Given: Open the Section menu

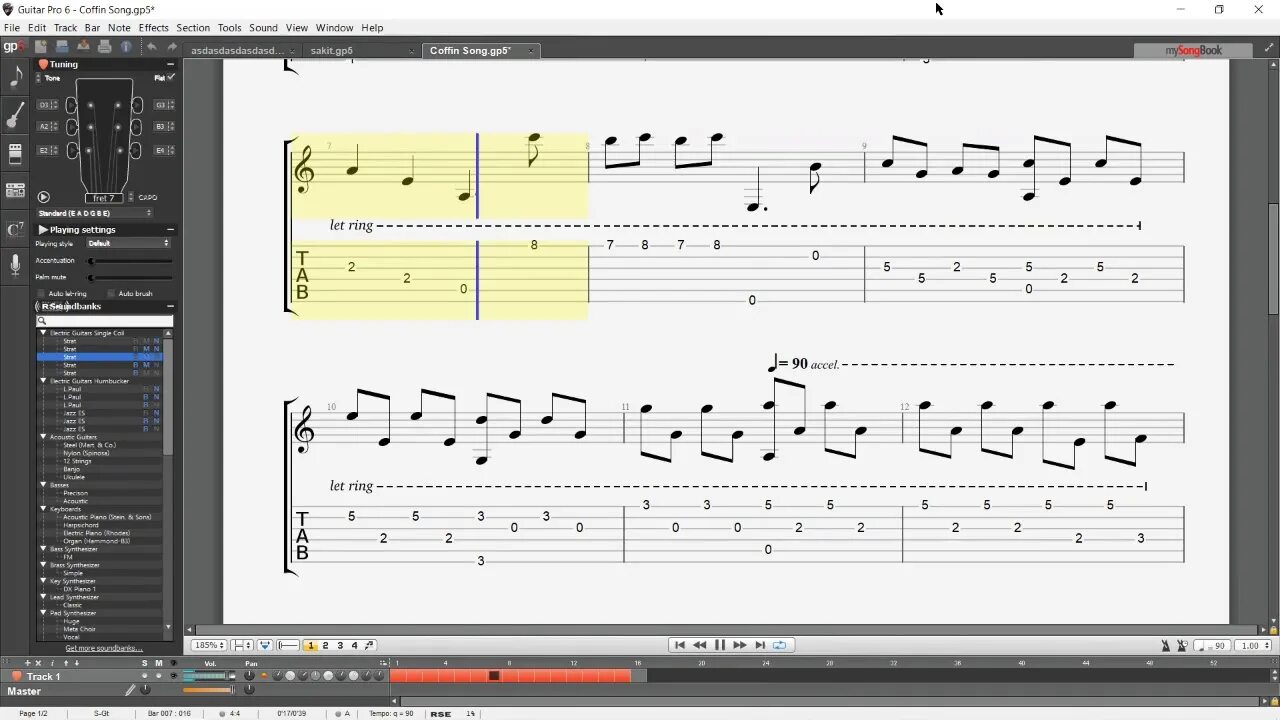Looking at the screenshot, I should point(193,28).
